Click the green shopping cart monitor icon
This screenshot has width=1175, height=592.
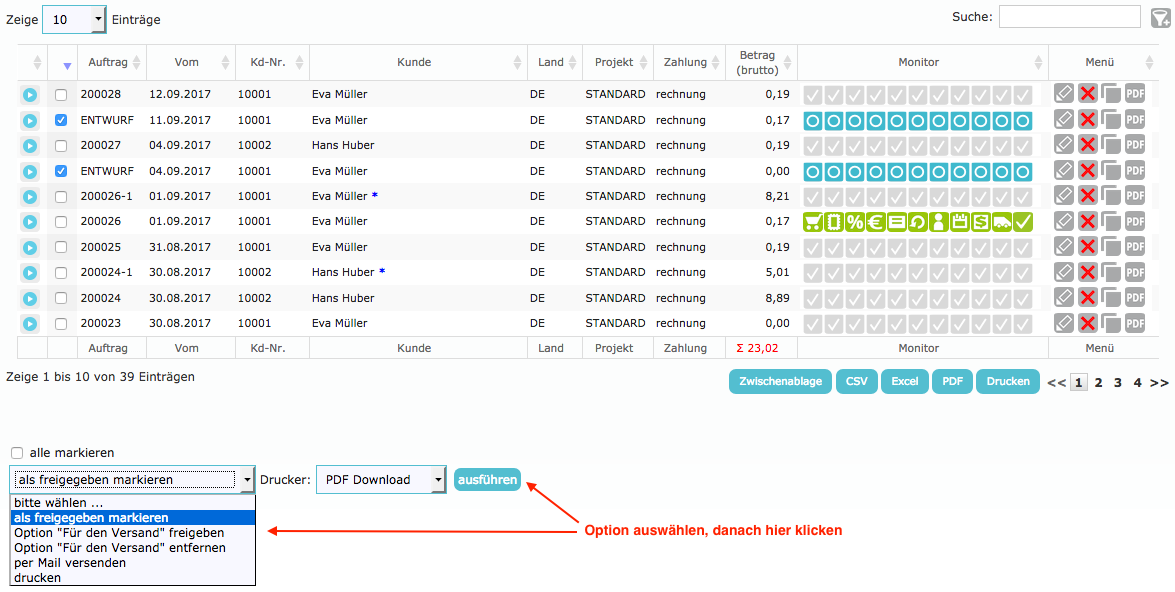[813, 222]
